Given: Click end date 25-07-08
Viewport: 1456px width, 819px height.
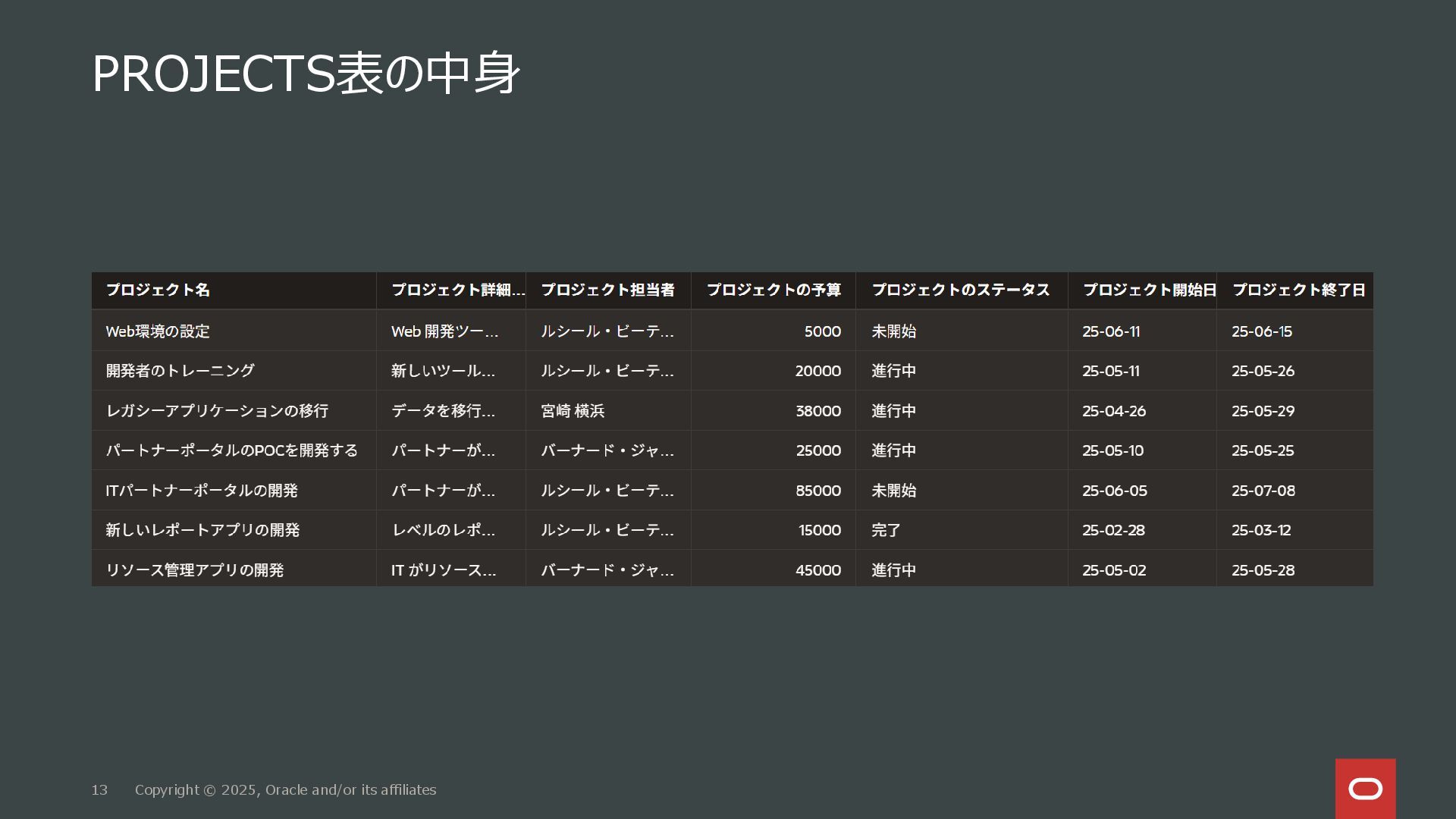Looking at the screenshot, I should point(1263,491).
